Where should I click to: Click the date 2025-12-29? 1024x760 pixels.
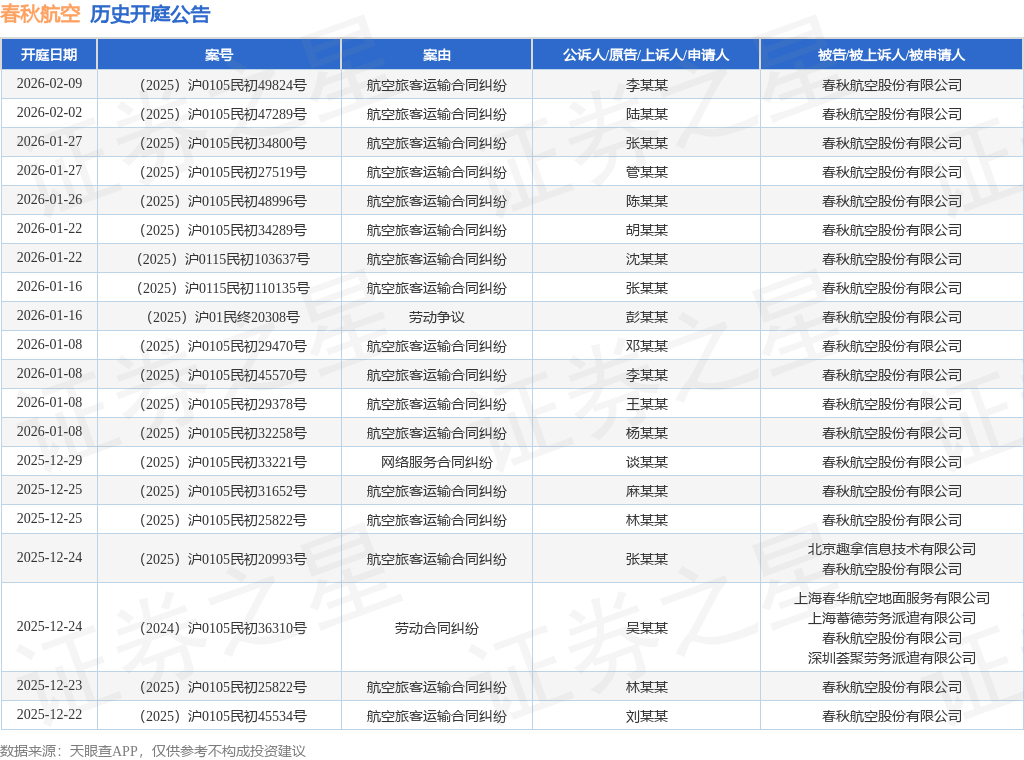49,460
